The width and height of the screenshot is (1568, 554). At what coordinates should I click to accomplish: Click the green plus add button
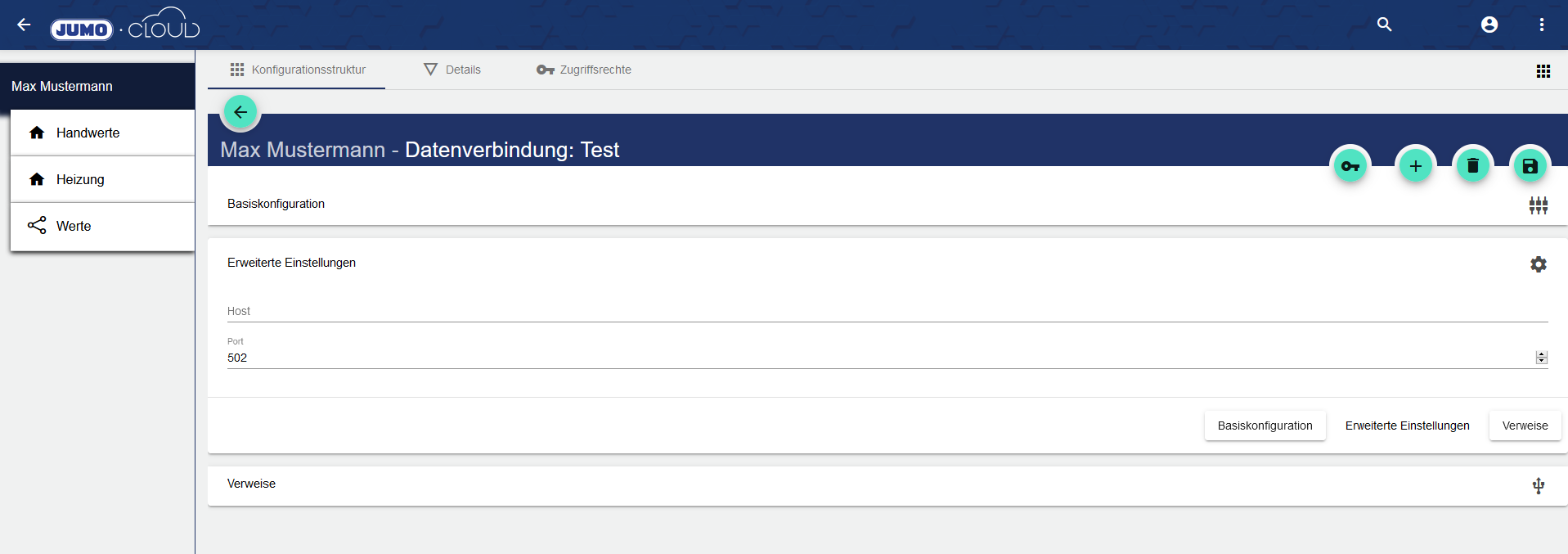click(x=1416, y=166)
